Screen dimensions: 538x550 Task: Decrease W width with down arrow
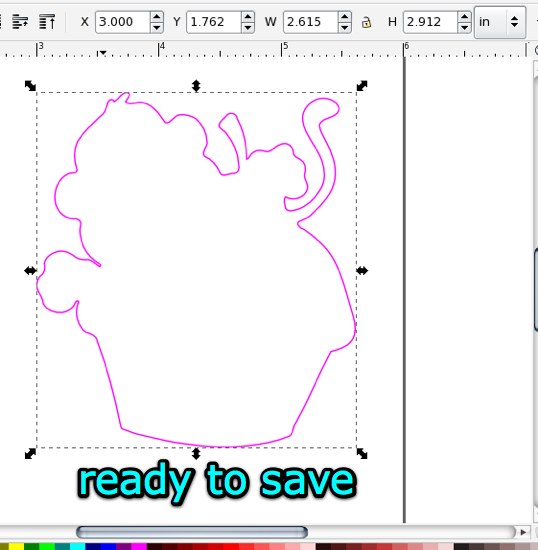[344, 28]
